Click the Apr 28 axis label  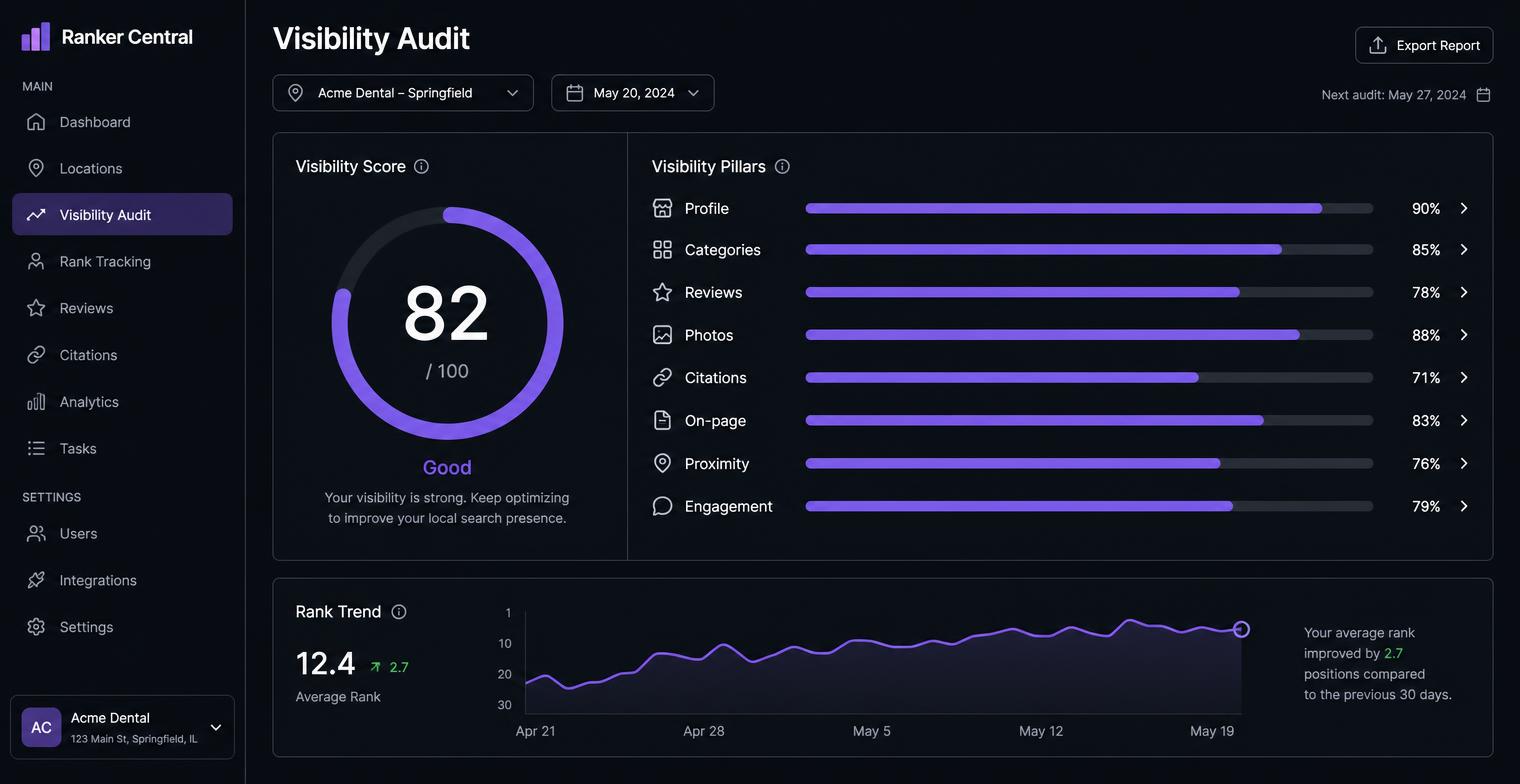(x=704, y=731)
